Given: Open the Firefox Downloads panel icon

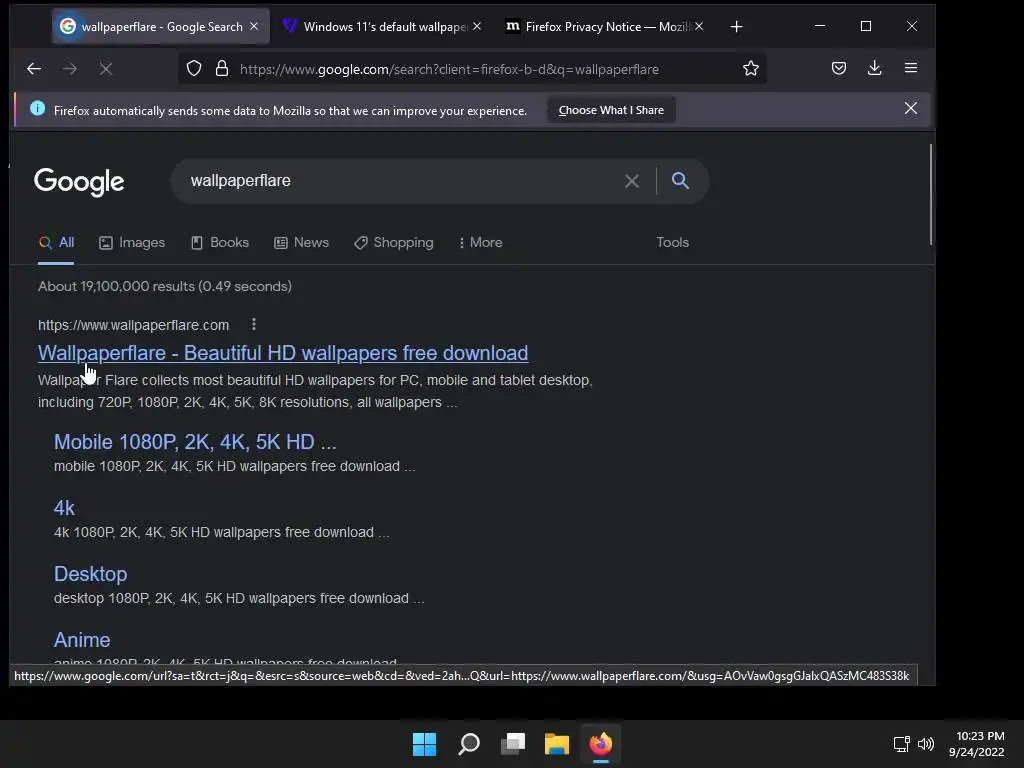Looking at the screenshot, I should click(x=874, y=68).
